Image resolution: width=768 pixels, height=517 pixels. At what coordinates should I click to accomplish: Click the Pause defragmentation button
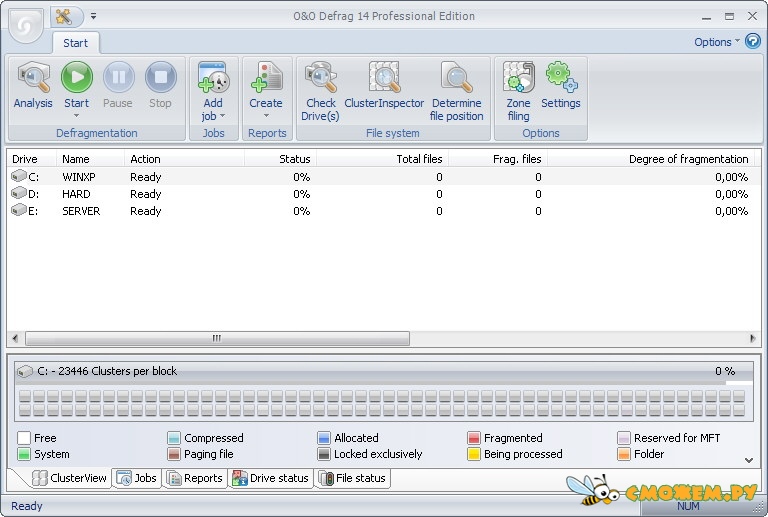coord(118,85)
